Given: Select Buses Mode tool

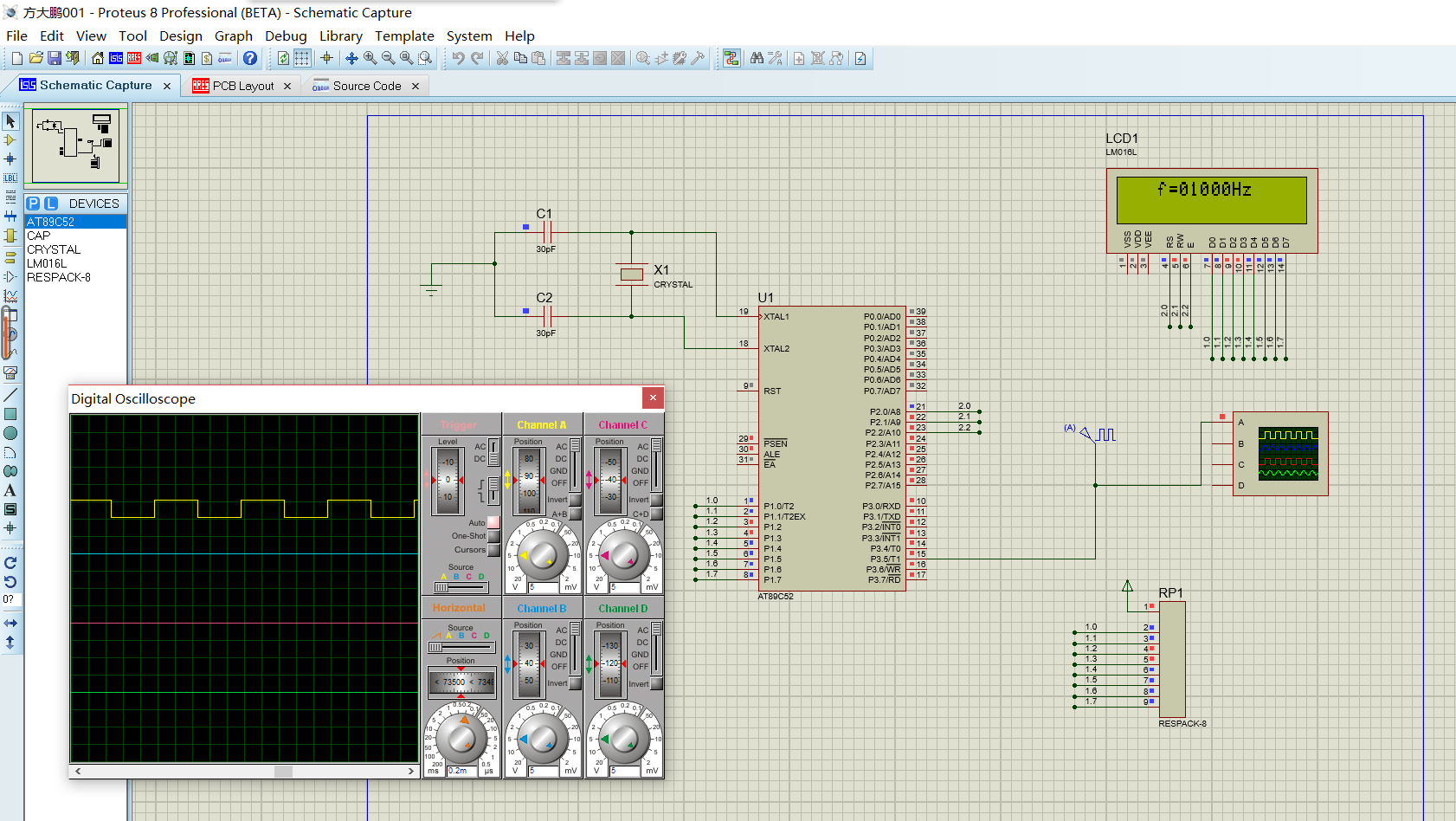Looking at the screenshot, I should coord(10,217).
